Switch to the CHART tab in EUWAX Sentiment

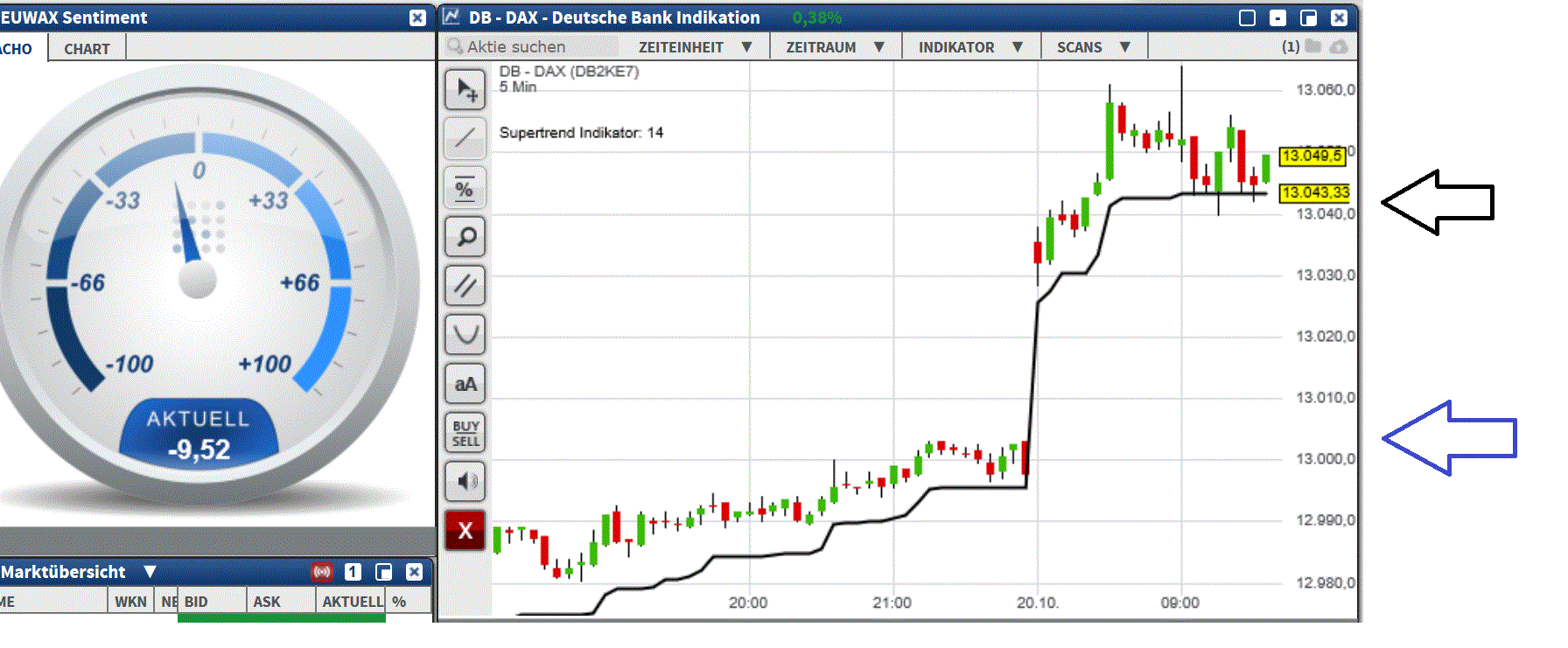pos(87,49)
